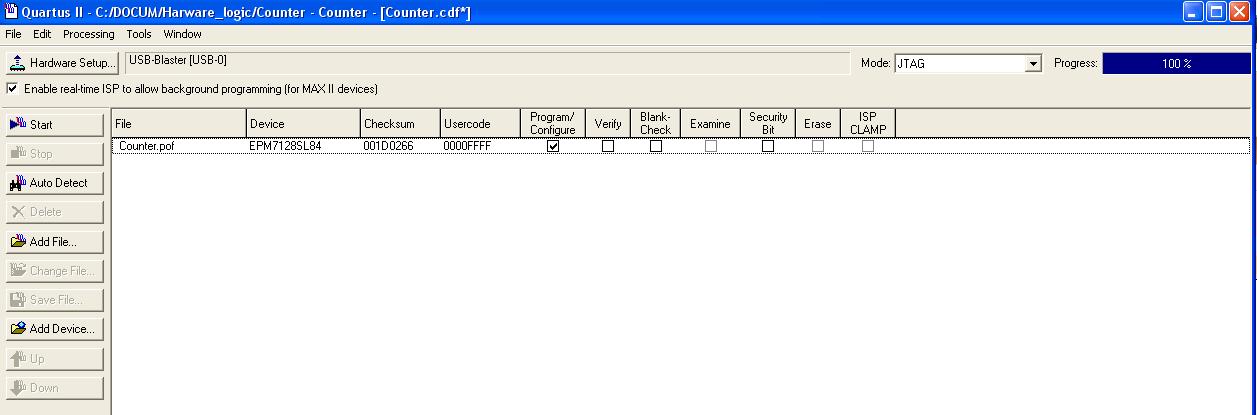The image size is (1257, 415).
Task: Expand the Mode JTAG dropdown
Action: coord(1034,64)
